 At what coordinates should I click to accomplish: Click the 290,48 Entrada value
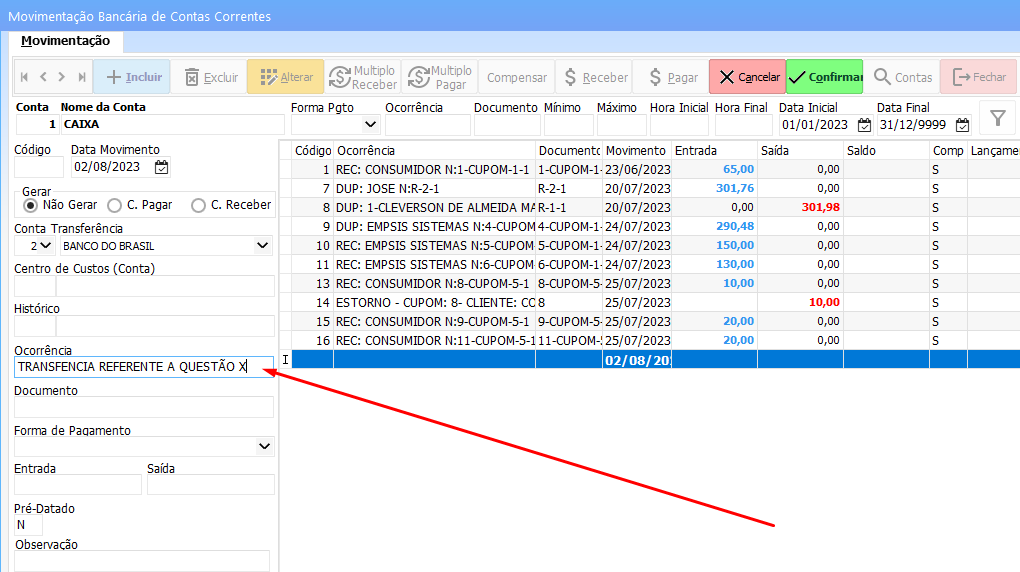click(735, 226)
